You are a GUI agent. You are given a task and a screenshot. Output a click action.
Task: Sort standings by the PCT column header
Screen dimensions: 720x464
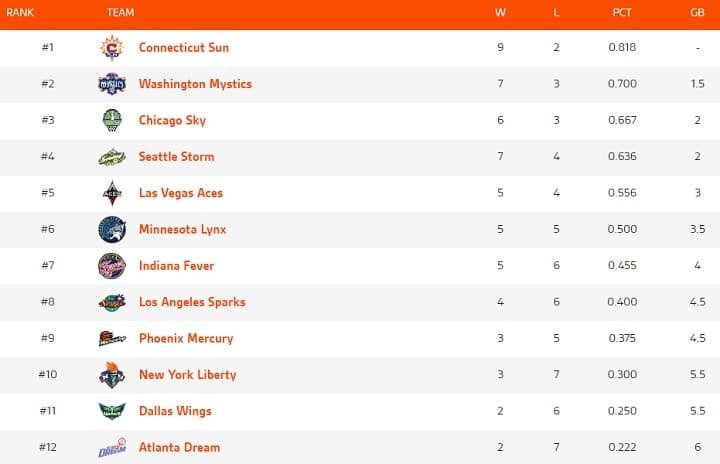[x=621, y=12]
